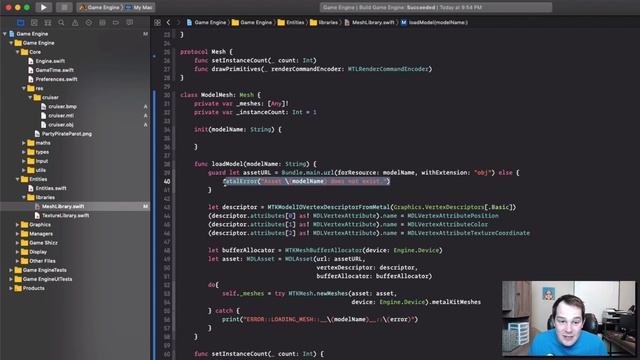Open the Issue navigator warning icon
640x360 pixels.
(x=75, y=23)
